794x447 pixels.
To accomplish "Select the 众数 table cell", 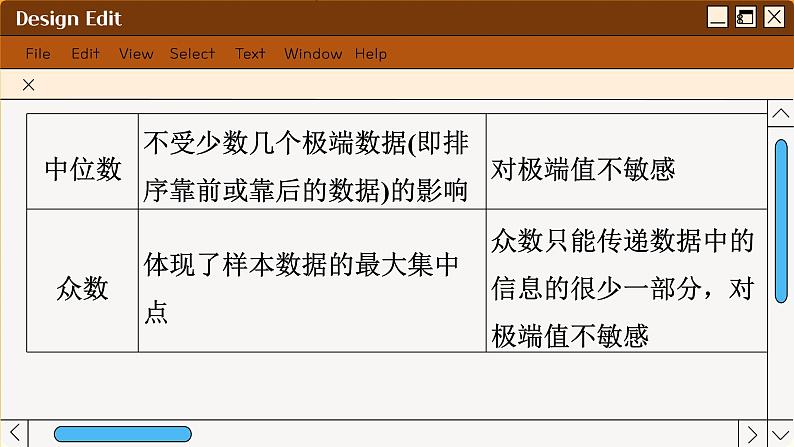I will (83, 280).
